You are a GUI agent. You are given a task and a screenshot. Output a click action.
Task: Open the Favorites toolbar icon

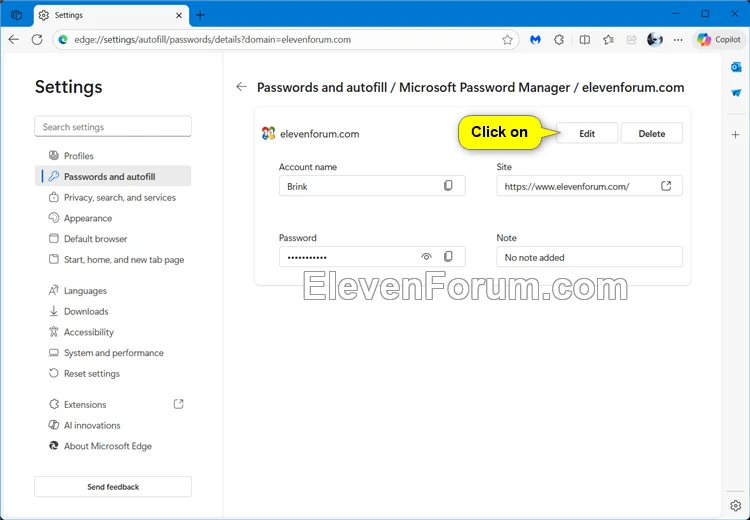pyautogui.click(x=608, y=40)
